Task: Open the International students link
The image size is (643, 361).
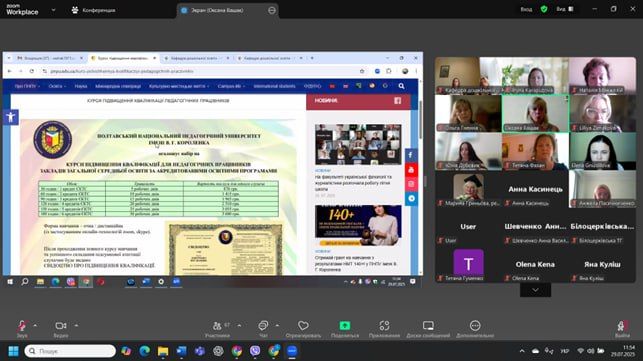Action: point(274,86)
